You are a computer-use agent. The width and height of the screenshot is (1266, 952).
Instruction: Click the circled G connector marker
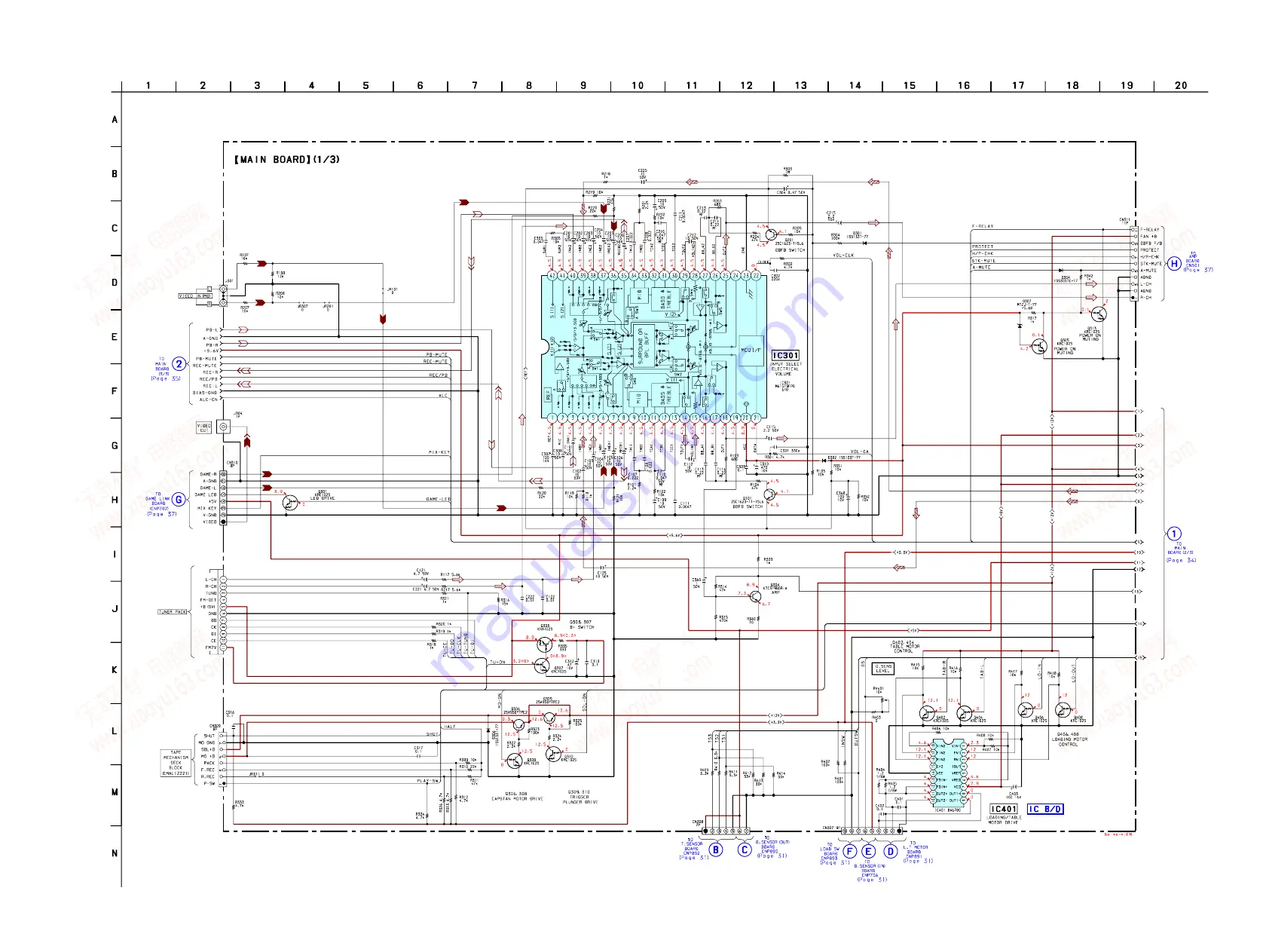[179, 499]
